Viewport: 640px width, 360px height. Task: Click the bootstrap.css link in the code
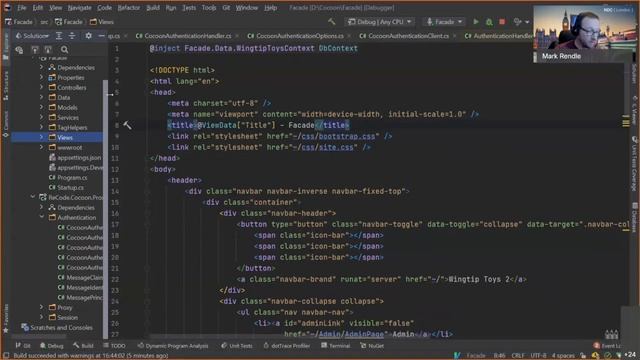[347, 136]
